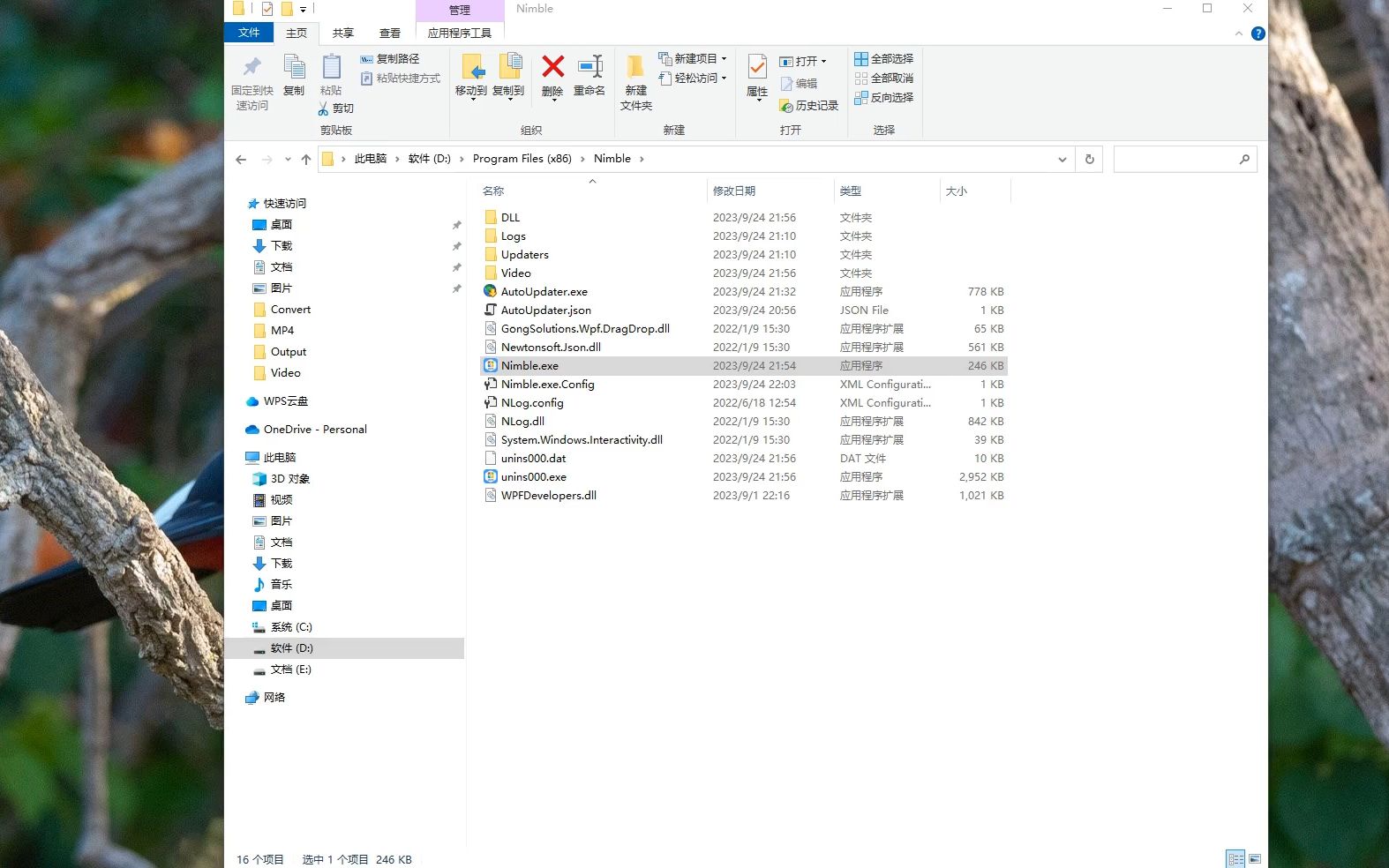1389x868 pixels.
Task: Open recent locations dropdown arrow
Action: pos(288,160)
